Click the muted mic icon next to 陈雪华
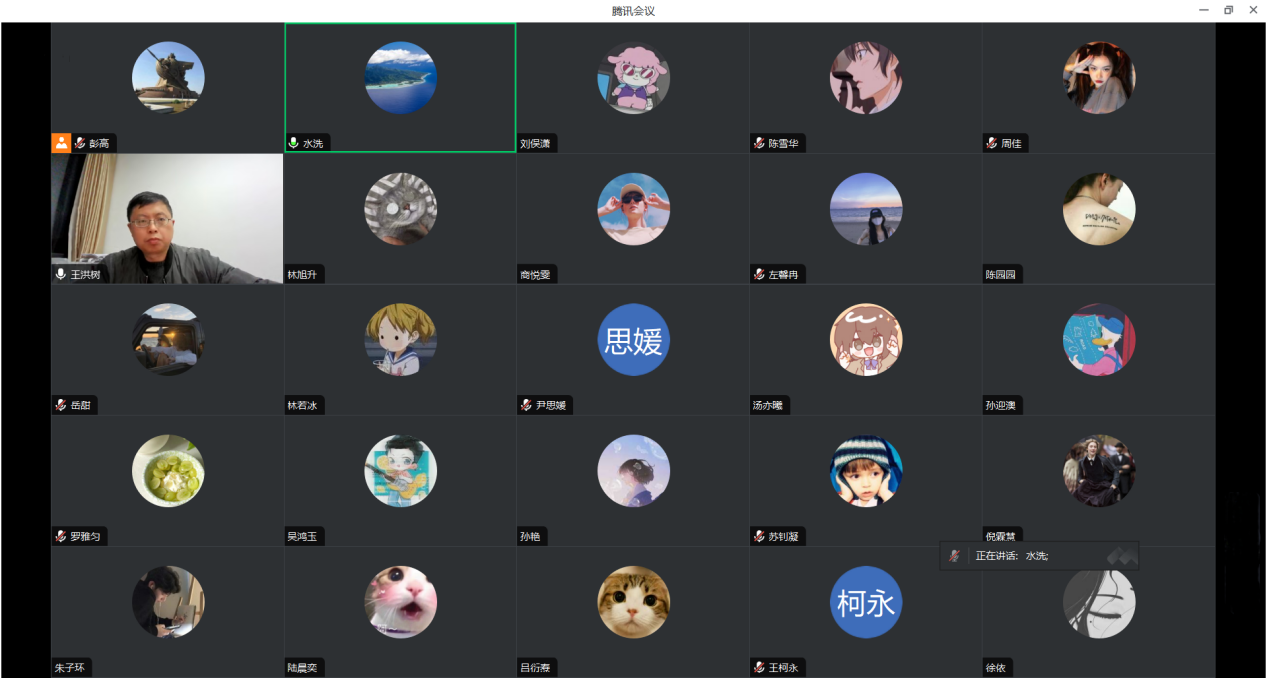Screen dimensions: 1267x678 (760, 144)
